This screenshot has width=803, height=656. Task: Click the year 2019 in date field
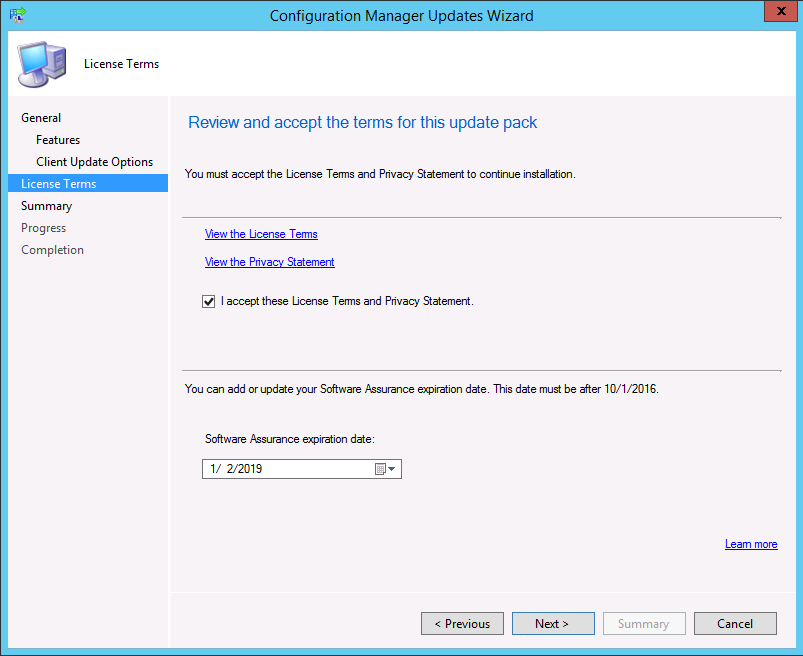[249, 469]
